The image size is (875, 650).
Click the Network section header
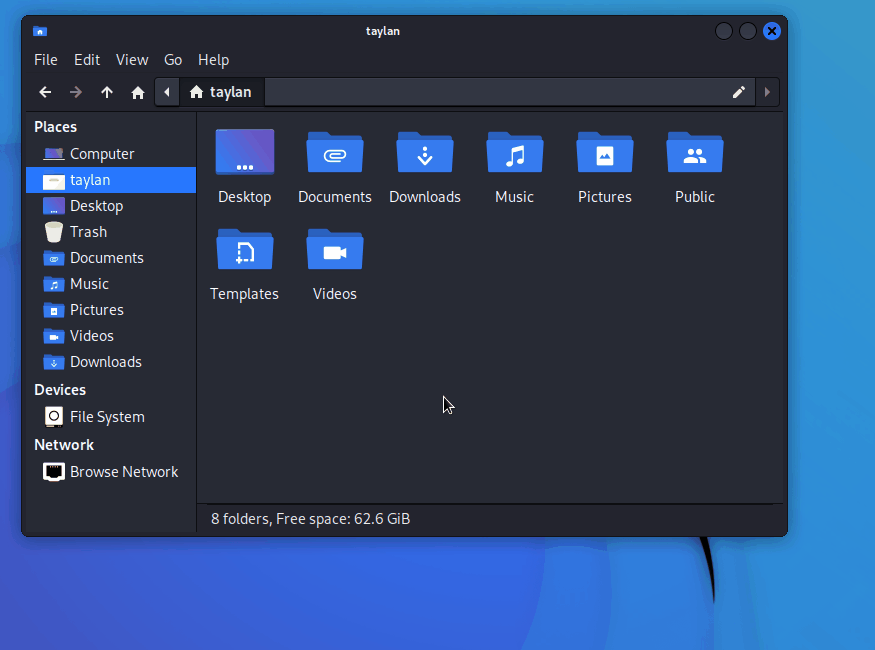64,445
